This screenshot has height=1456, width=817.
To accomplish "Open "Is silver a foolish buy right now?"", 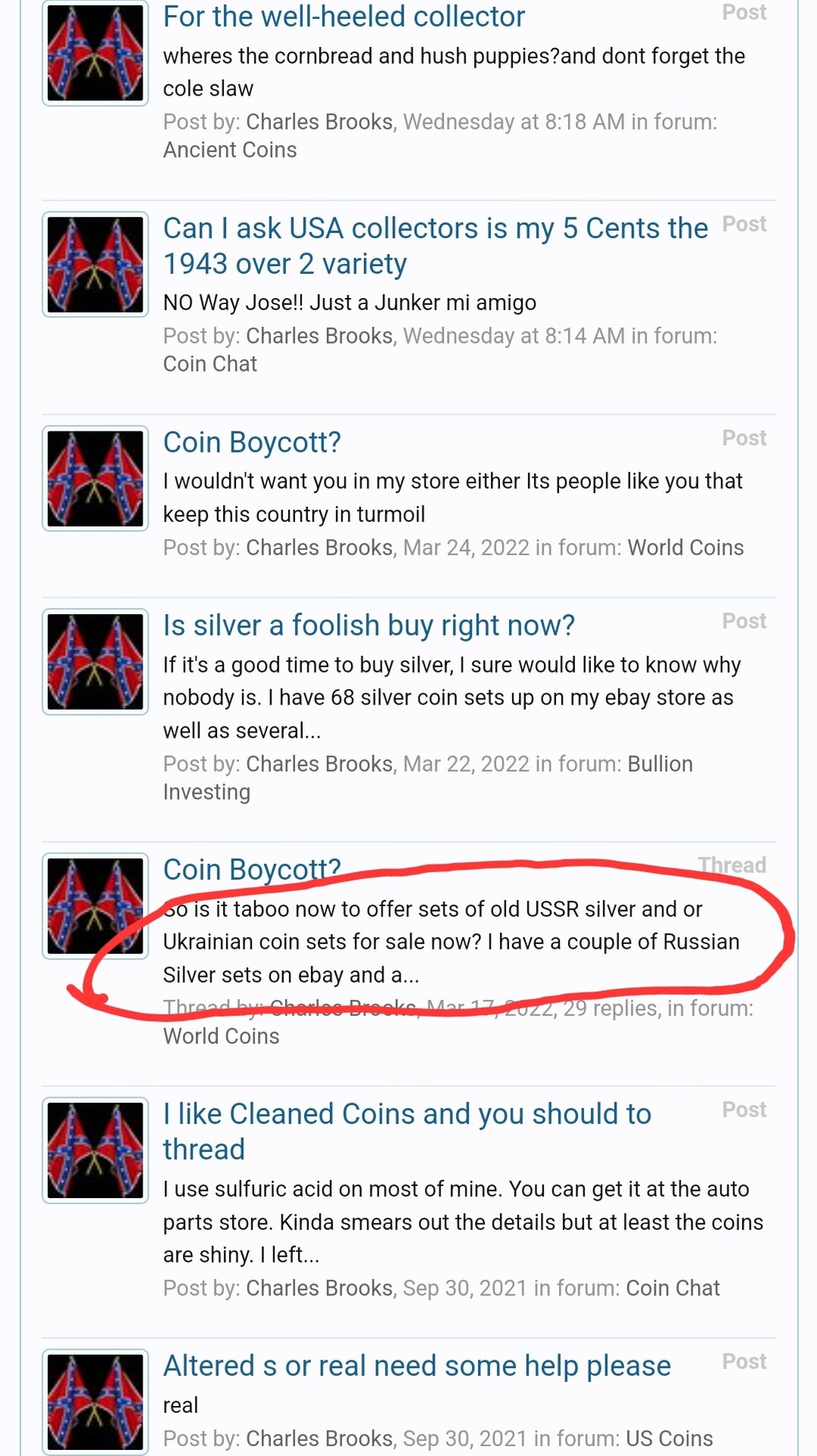I will tap(369, 626).
